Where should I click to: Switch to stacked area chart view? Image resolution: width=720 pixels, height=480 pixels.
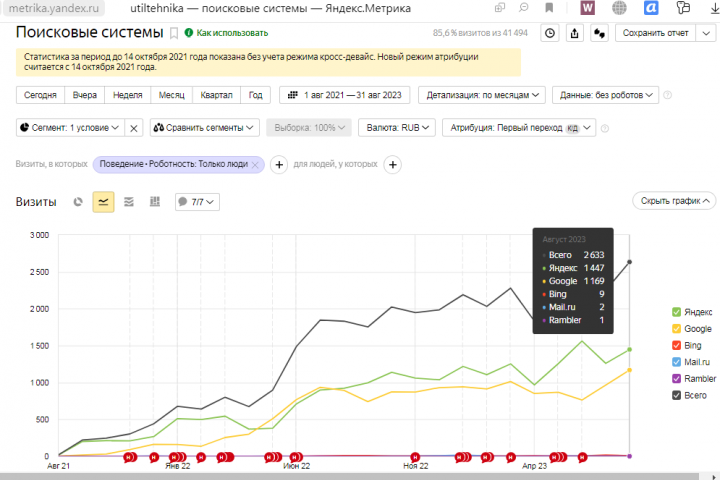point(129,202)
